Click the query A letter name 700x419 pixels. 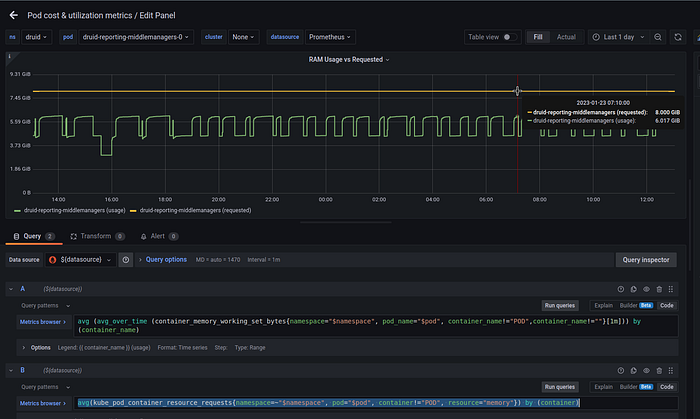(23, 289)
